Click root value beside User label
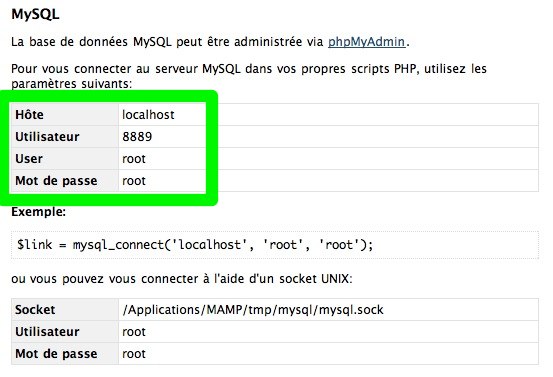 click(x=134, y=159)
